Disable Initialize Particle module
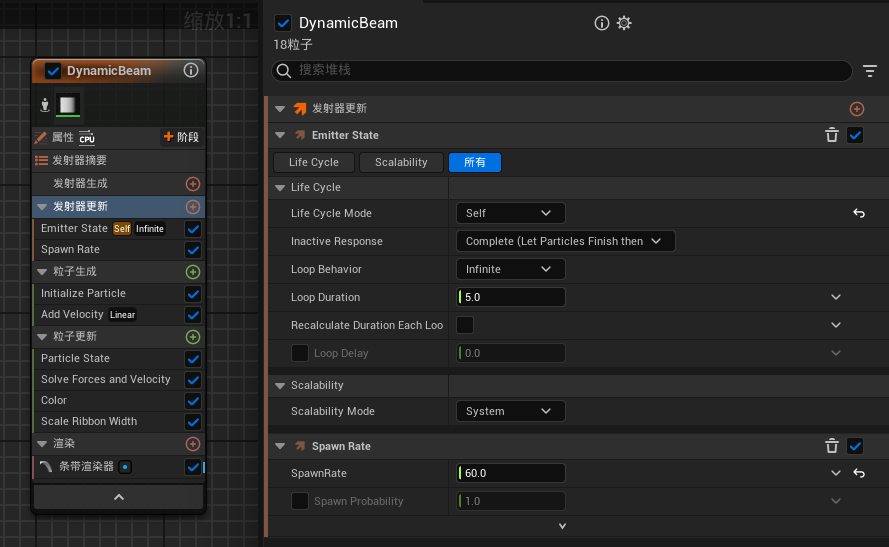This screenshot has width=889, height=547. click(193, 294)
